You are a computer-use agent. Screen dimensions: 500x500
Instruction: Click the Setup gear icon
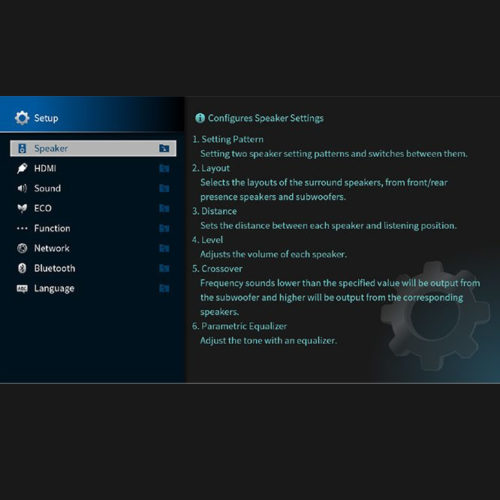click(22, 118)
